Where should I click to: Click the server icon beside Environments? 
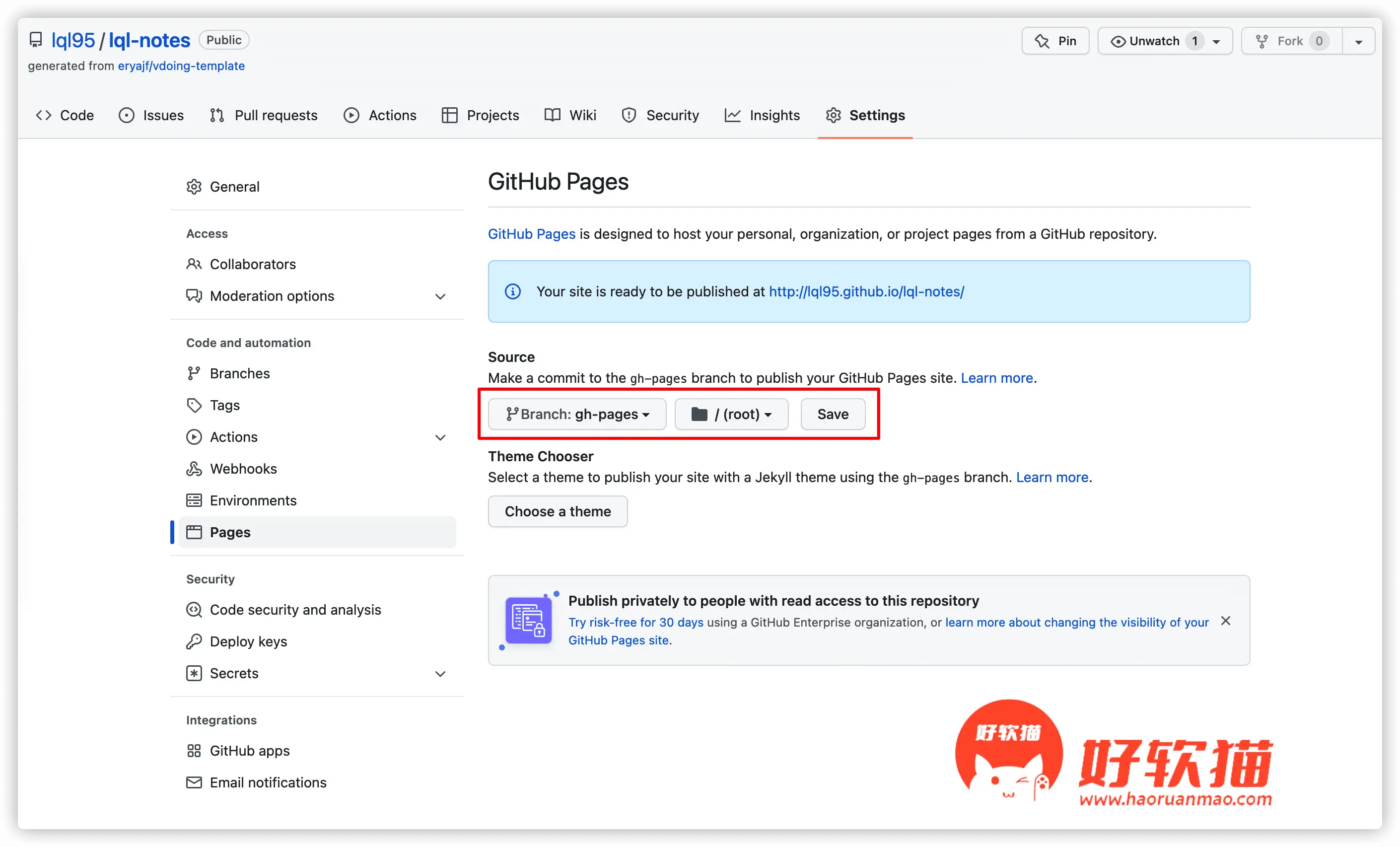tap(194, 500)
